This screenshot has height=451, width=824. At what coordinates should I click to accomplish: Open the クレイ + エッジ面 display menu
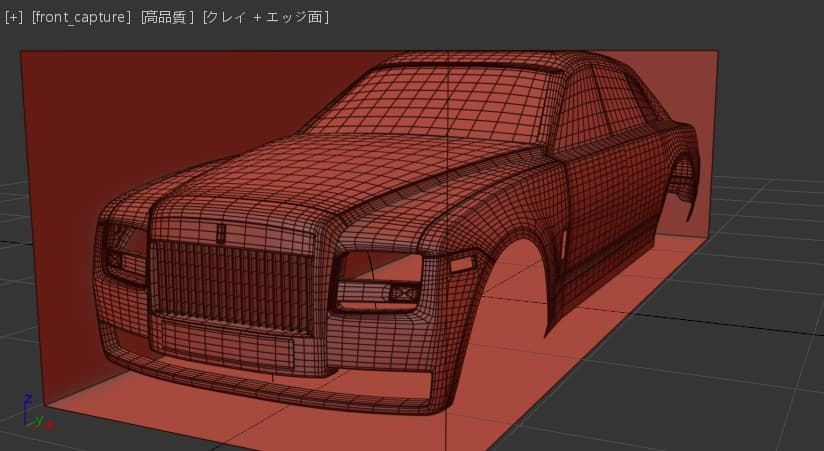point(266,17)
